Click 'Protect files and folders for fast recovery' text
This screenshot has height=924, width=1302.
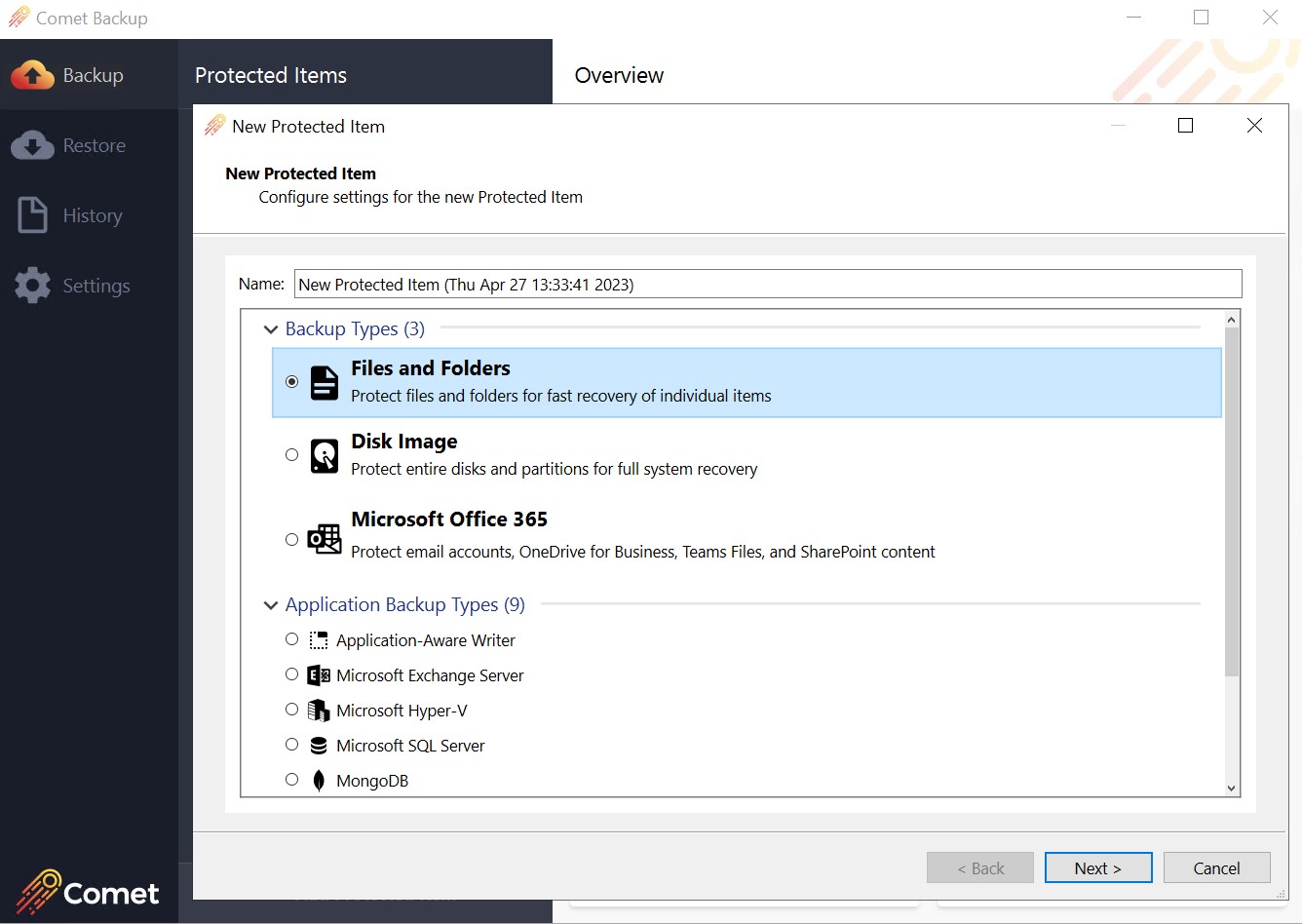tap(560, 396)
